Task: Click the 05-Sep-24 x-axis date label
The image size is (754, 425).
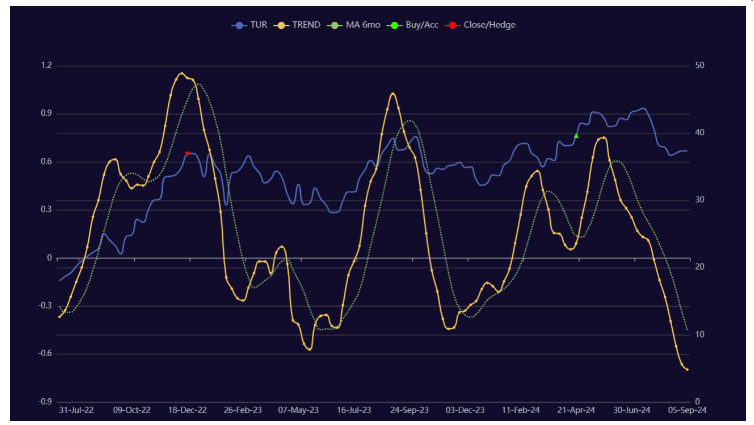Action: coord(686,410)
